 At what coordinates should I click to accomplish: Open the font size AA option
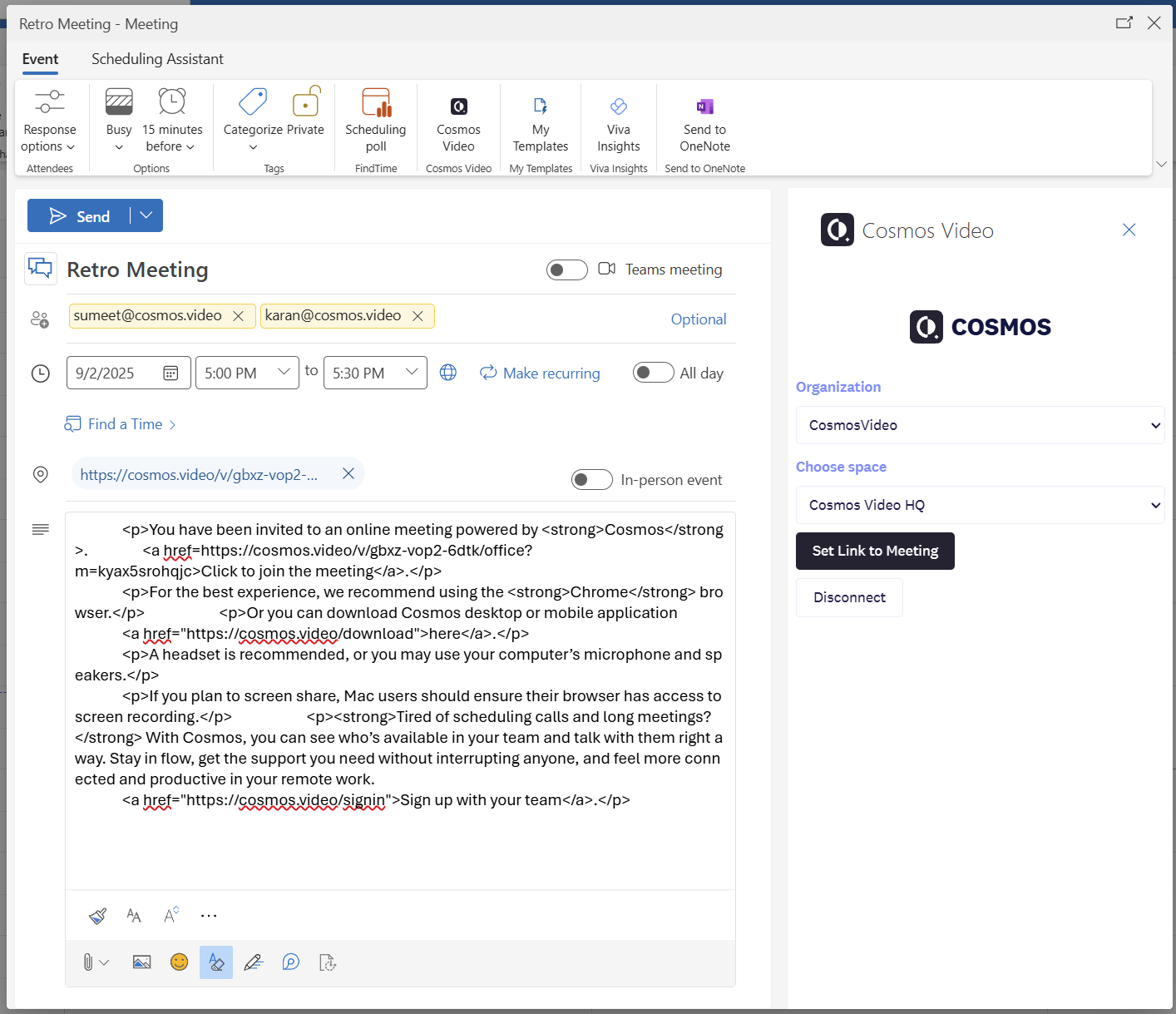coord(134,916)
